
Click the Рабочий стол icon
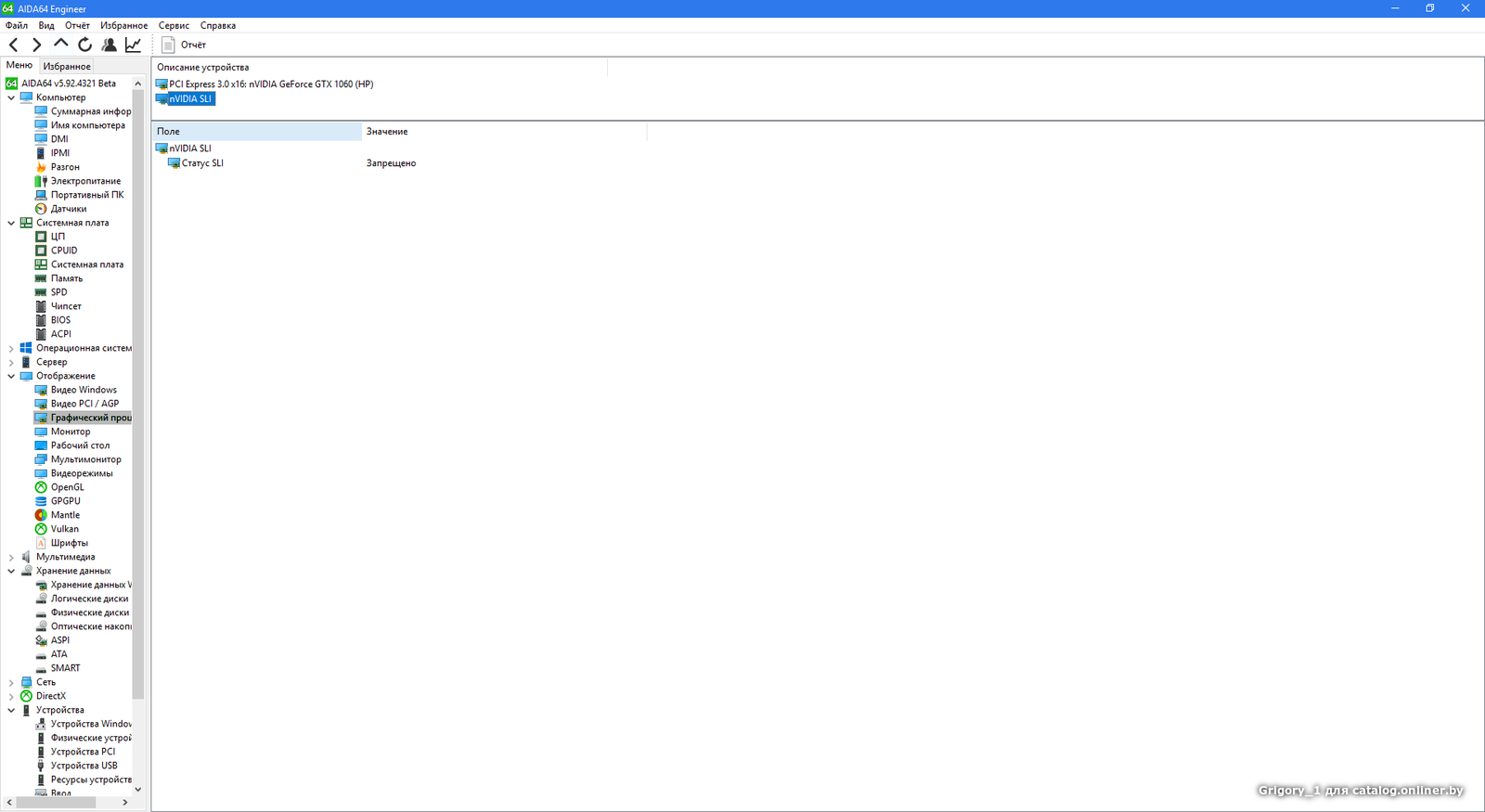(41, 445)
